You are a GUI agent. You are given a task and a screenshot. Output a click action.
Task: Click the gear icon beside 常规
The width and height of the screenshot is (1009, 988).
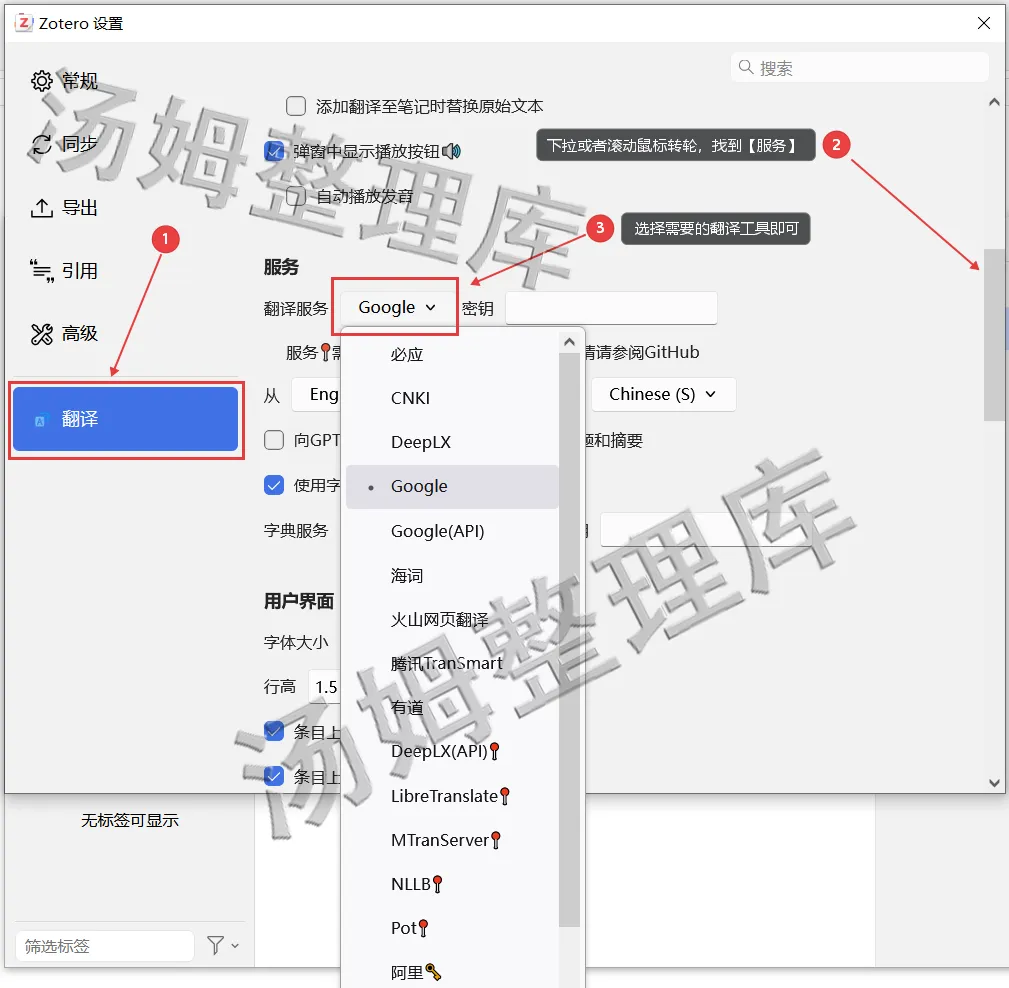click(x=42, y=81)
